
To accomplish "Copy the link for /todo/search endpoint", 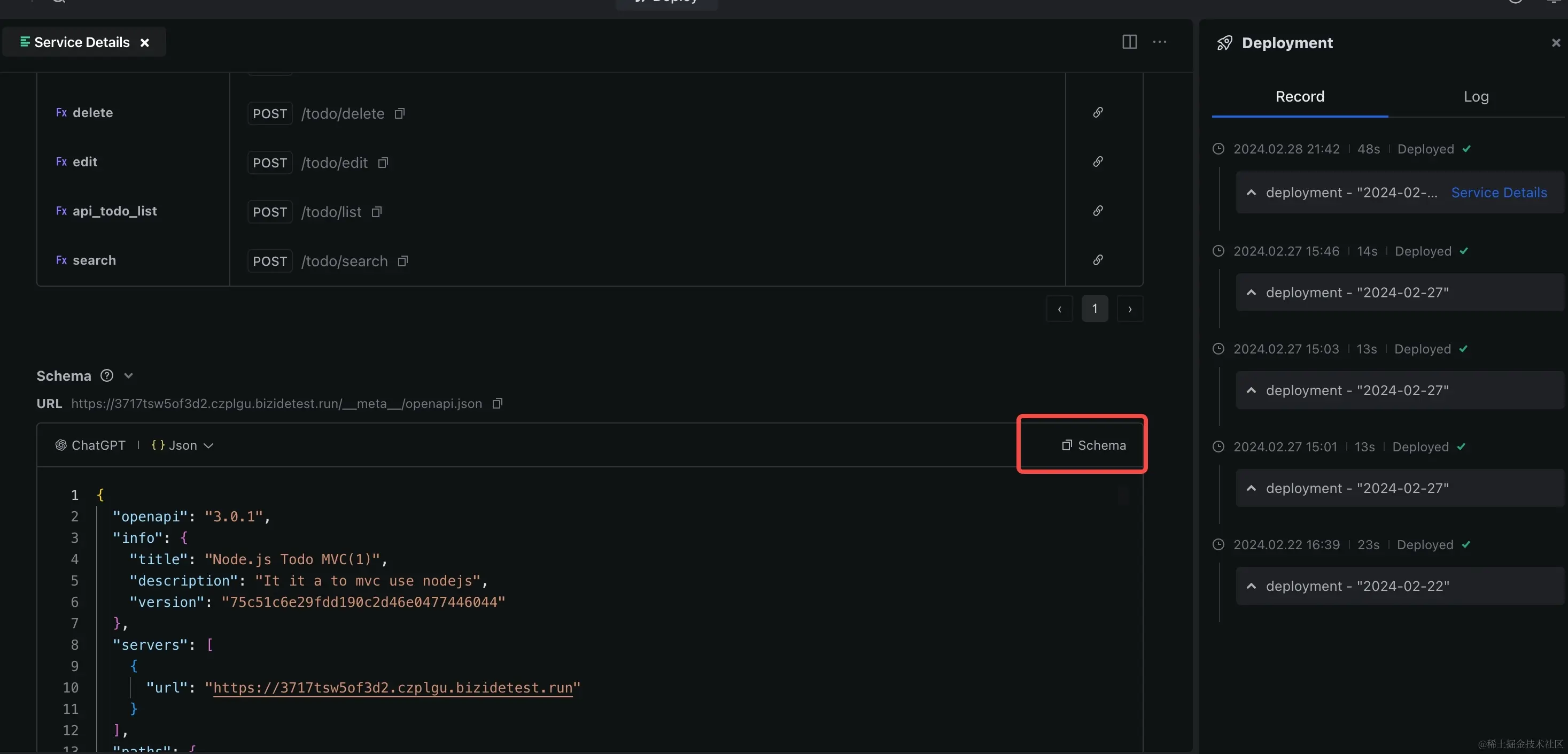I will [x=1098, y=260].
